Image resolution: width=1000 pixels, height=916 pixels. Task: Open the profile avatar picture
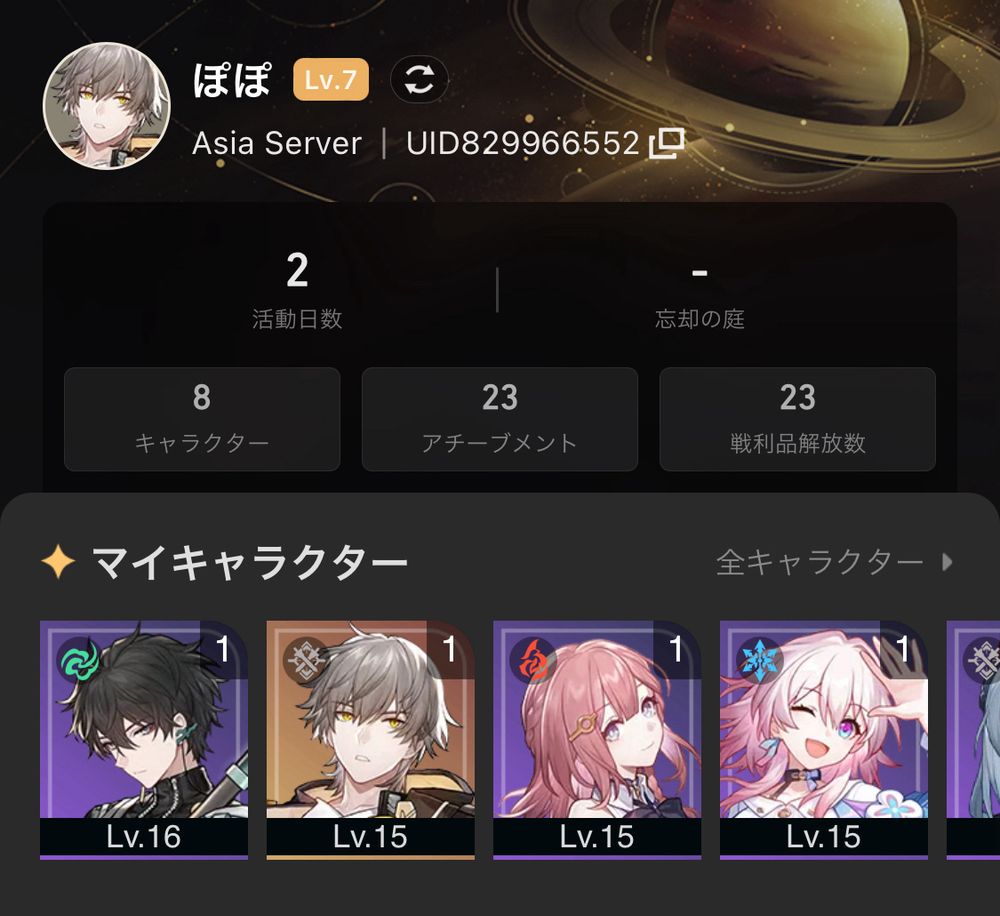pos(107,106)
